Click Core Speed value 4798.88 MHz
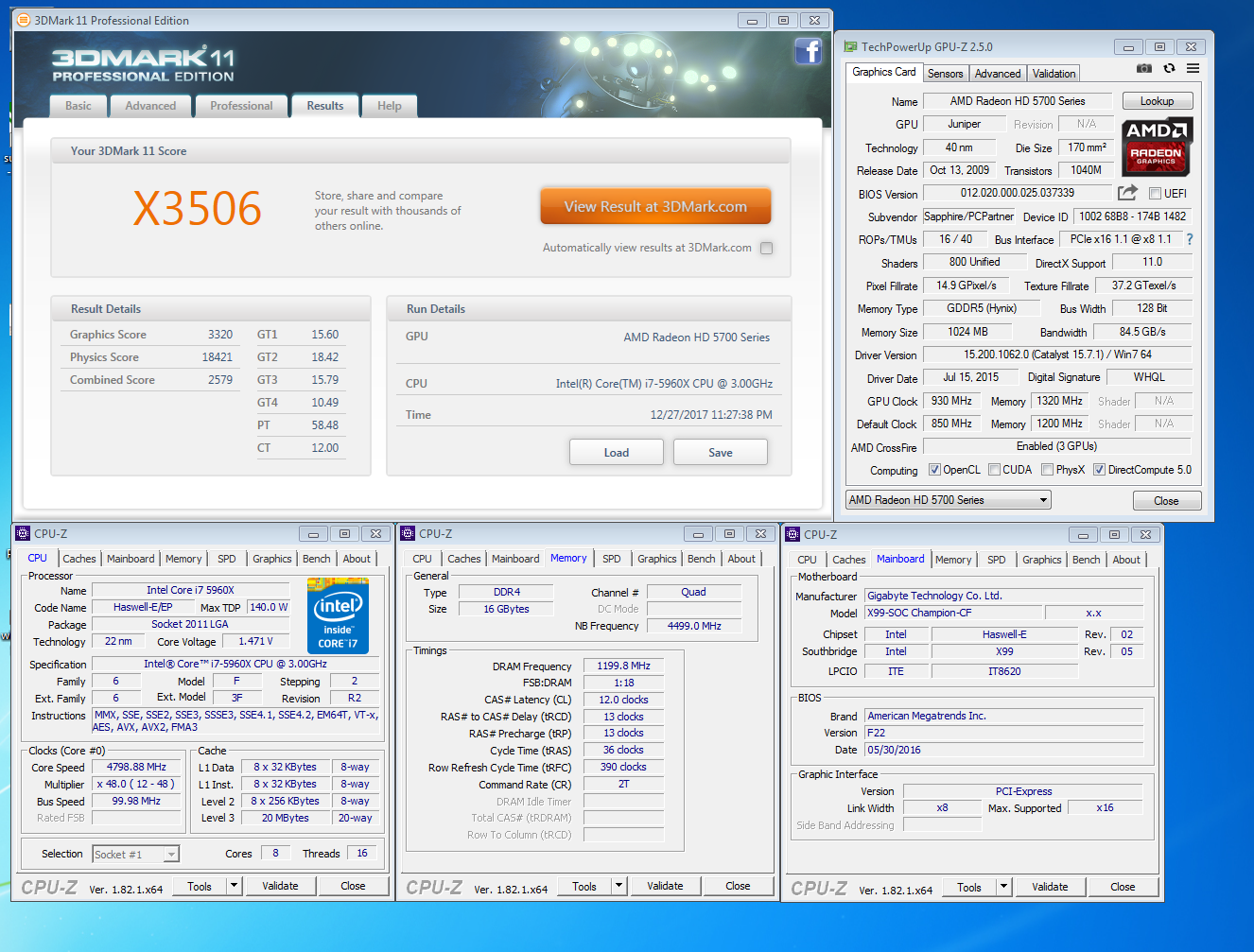1254x952 pixels. tap(137, 767)
